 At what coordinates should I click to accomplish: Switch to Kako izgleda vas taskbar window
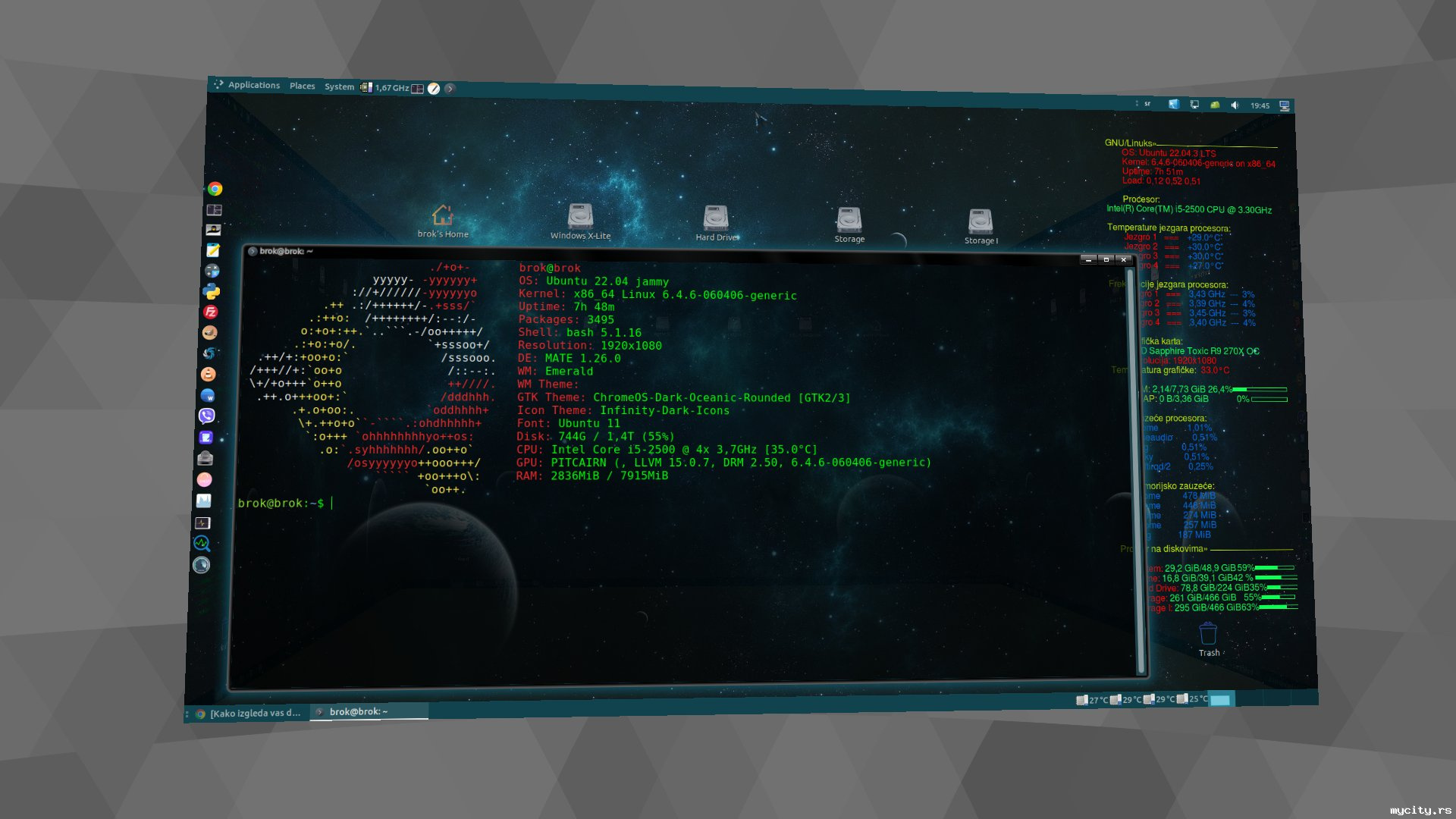[249, 713]
